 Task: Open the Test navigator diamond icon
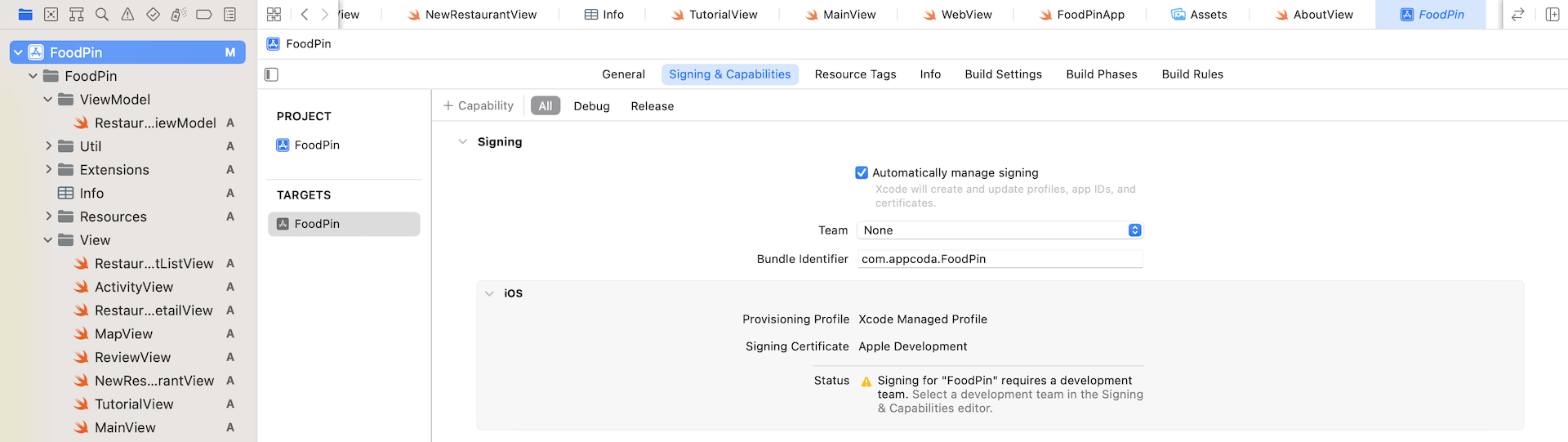pos(153,14)
